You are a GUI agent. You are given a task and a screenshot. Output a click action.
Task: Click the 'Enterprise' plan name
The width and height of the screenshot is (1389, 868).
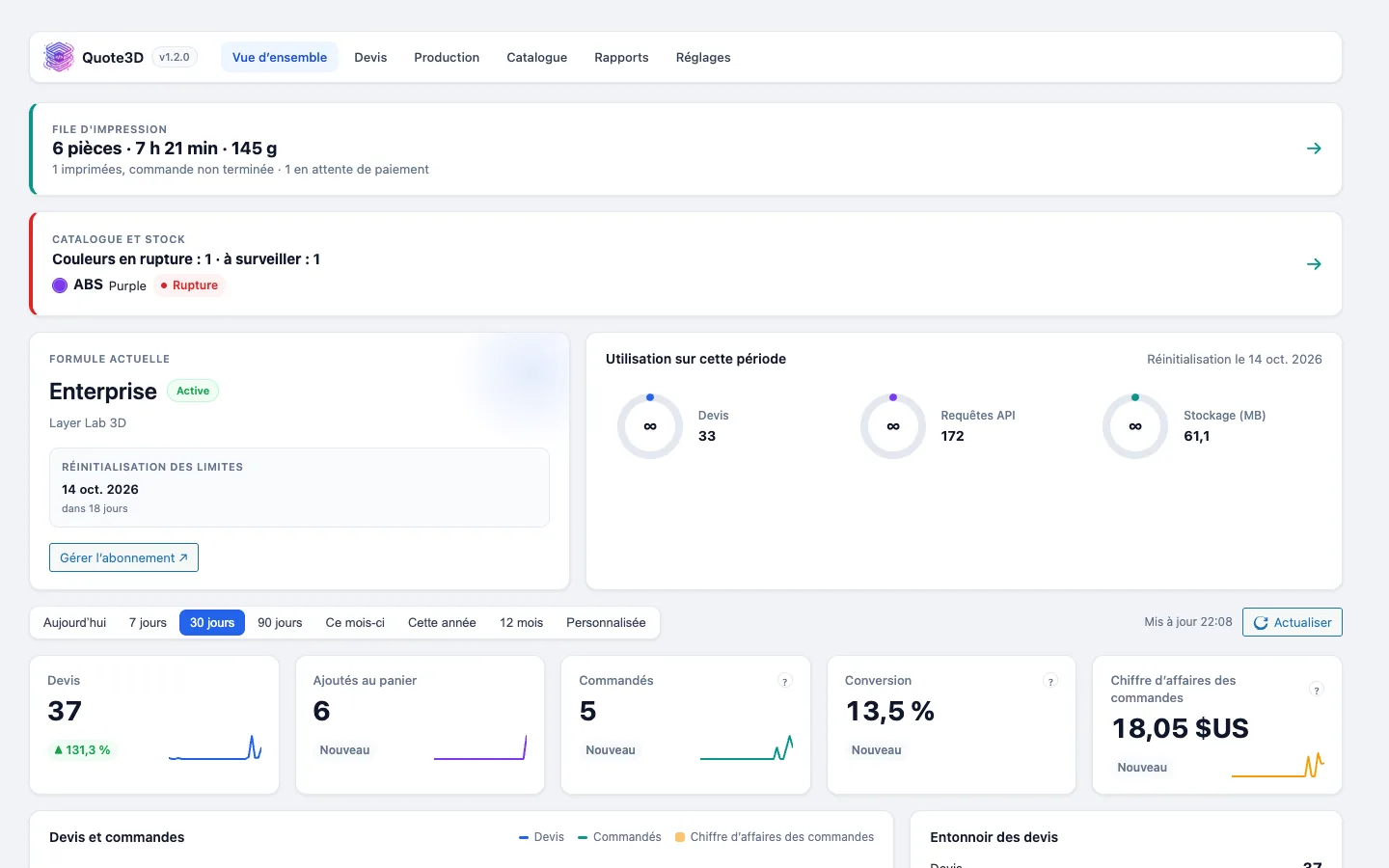(103, 391)
